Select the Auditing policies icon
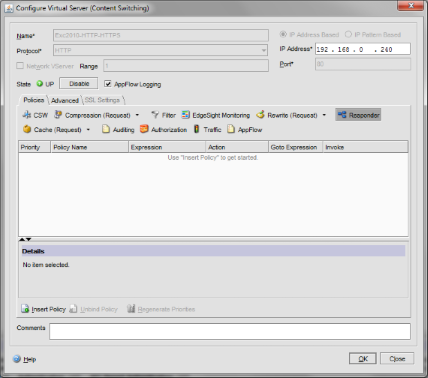This screenshot has height=378, width=428. pos(106,129)
